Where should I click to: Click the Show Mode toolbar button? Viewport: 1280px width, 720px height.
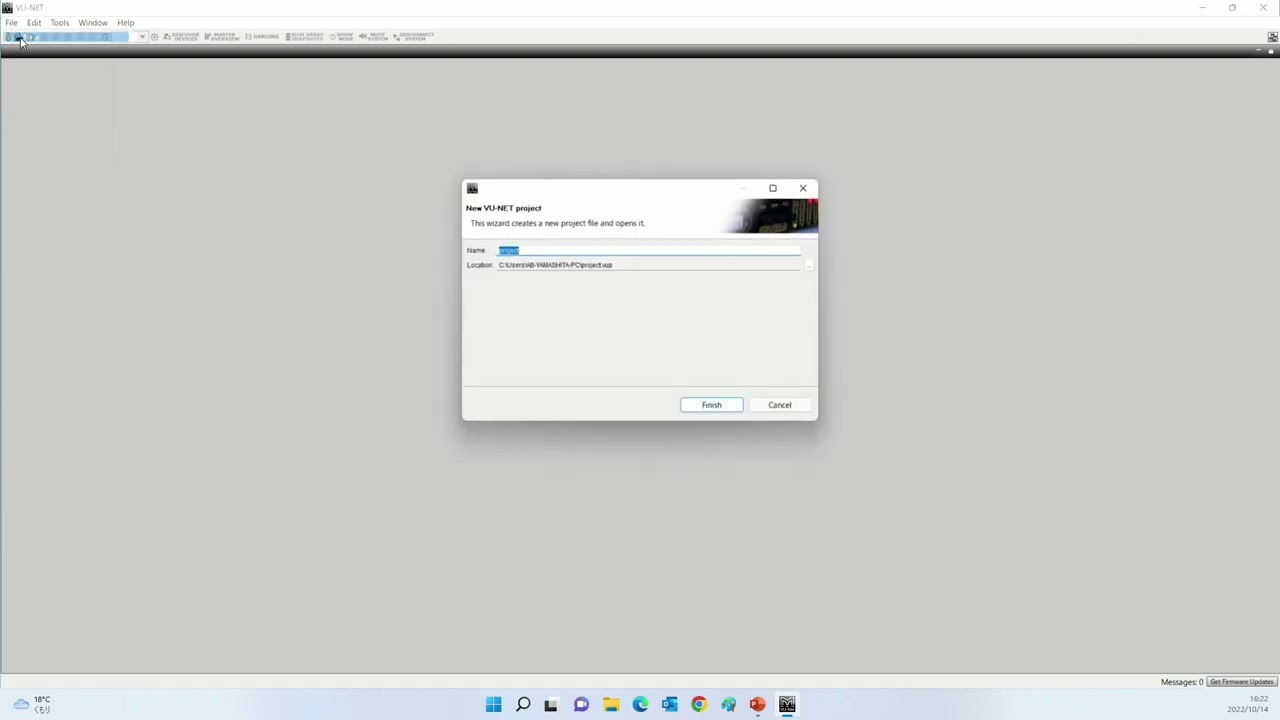pyautogui.click(x=342, y=36)
